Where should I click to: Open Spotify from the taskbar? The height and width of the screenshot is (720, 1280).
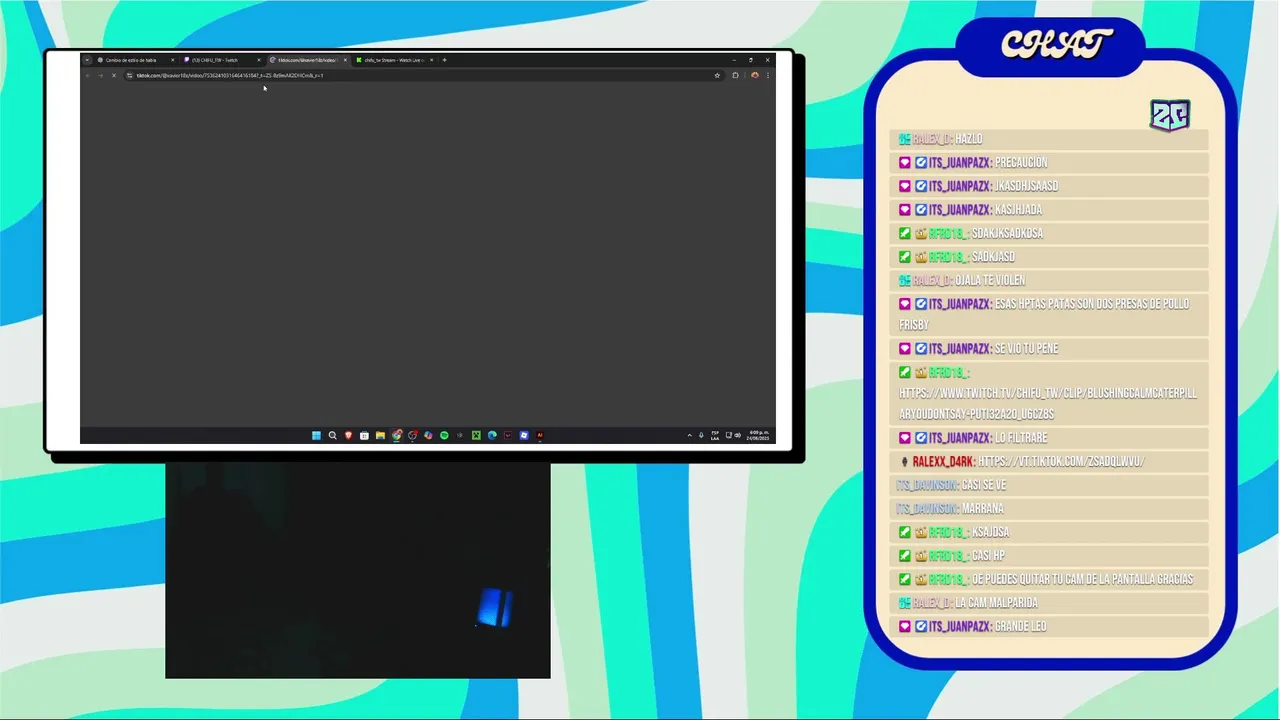click(444, 435)
